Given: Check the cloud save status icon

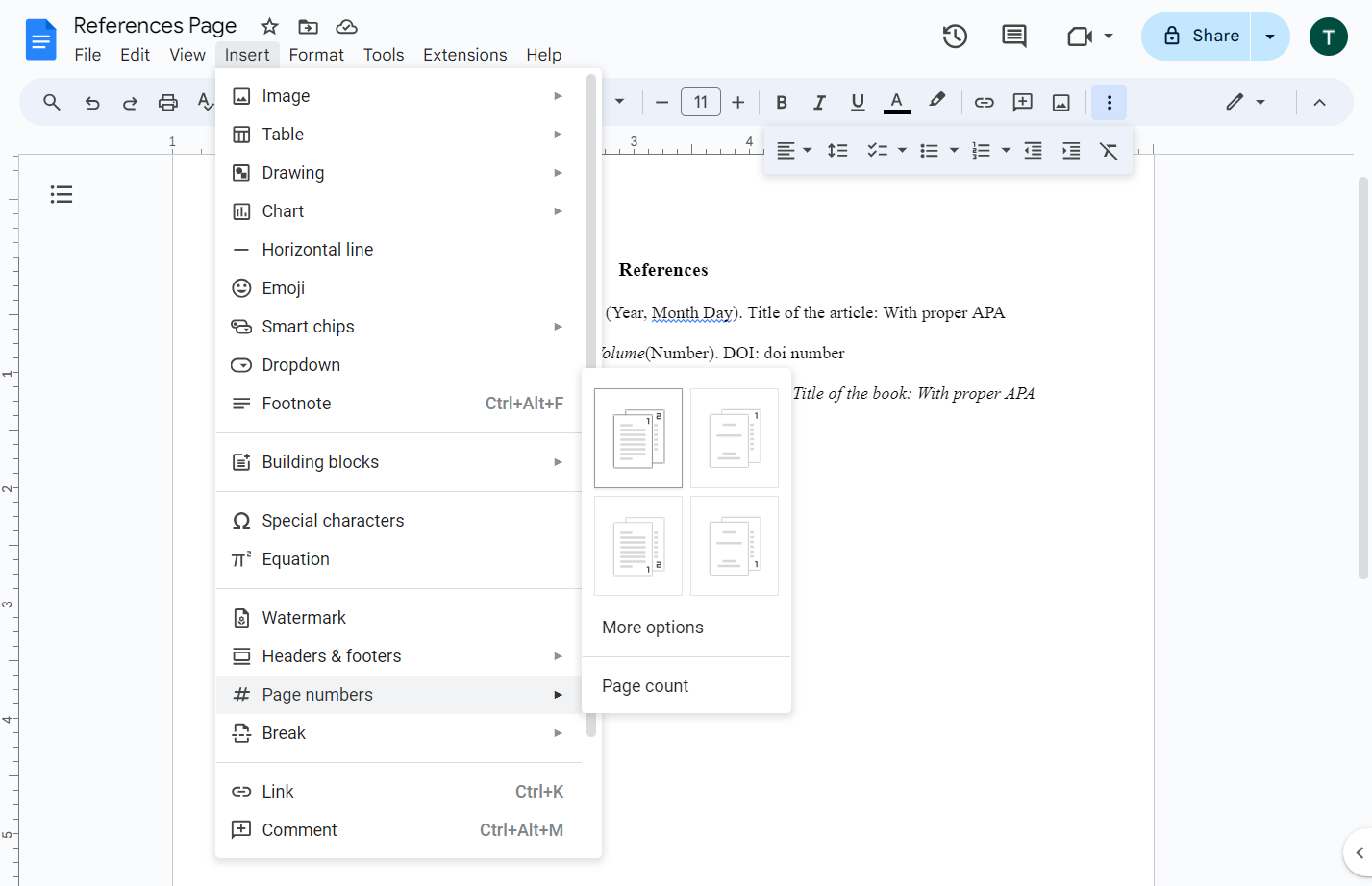Looking at the screenshot, I should pyautogui.click(x=346, y=26).
